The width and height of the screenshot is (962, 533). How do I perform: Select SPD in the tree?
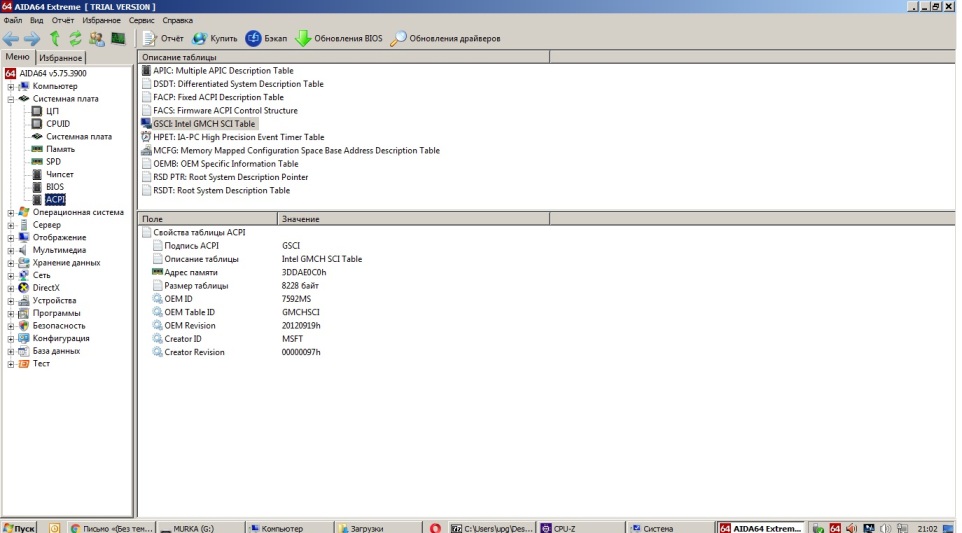pos(53,162)
